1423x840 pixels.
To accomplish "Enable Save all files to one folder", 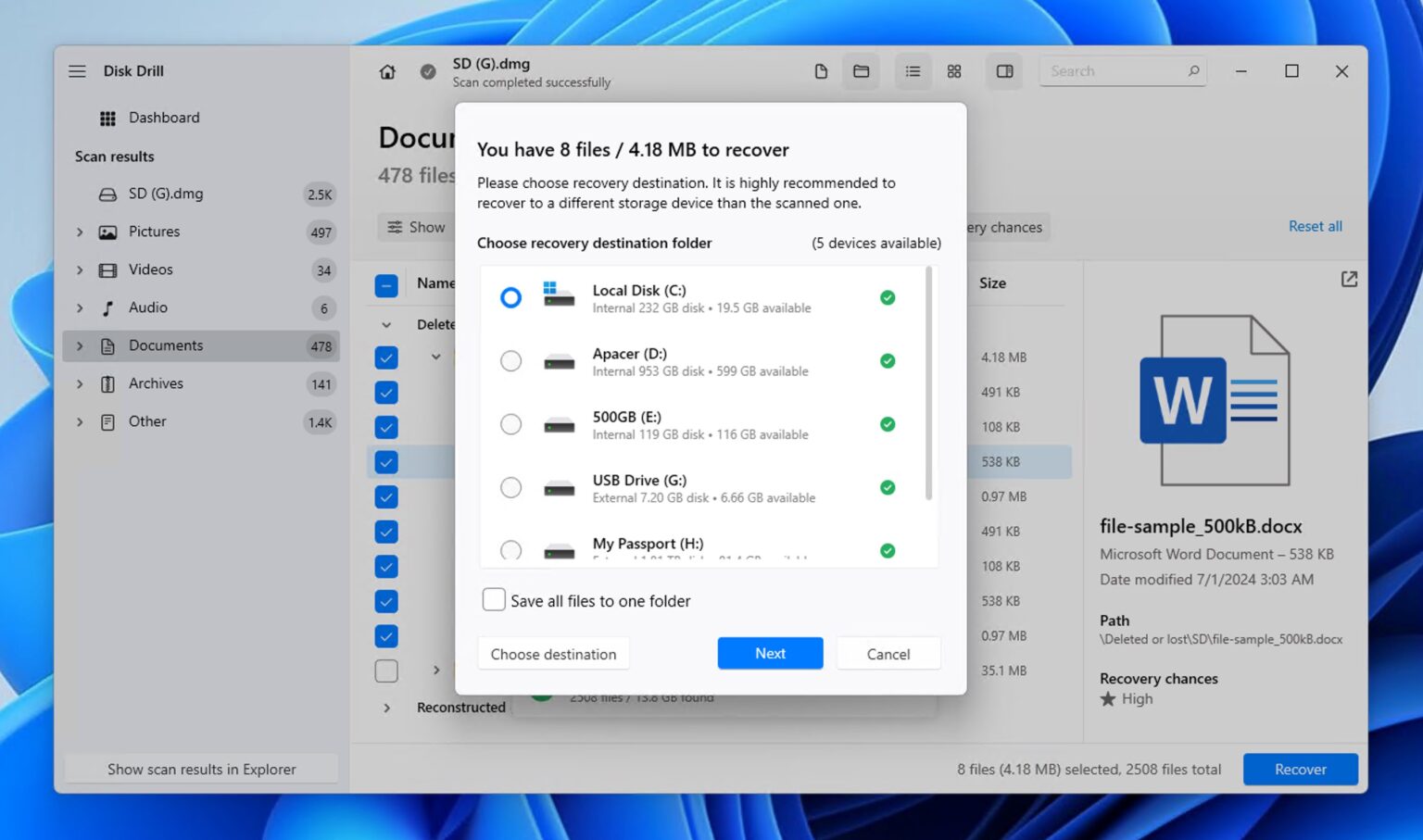I will (x=494, y=599).
